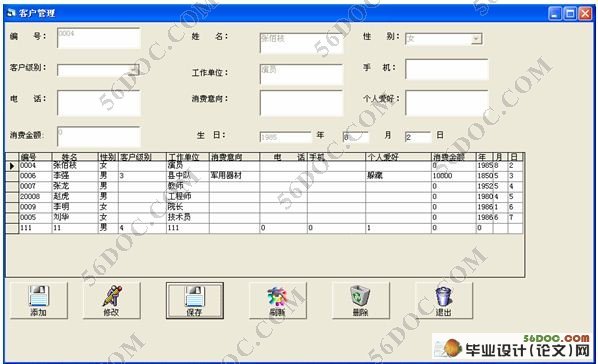Viewport: 598px width, 364px height.
Task: Select cell 20008 in the grid
Action: point(35,196)
